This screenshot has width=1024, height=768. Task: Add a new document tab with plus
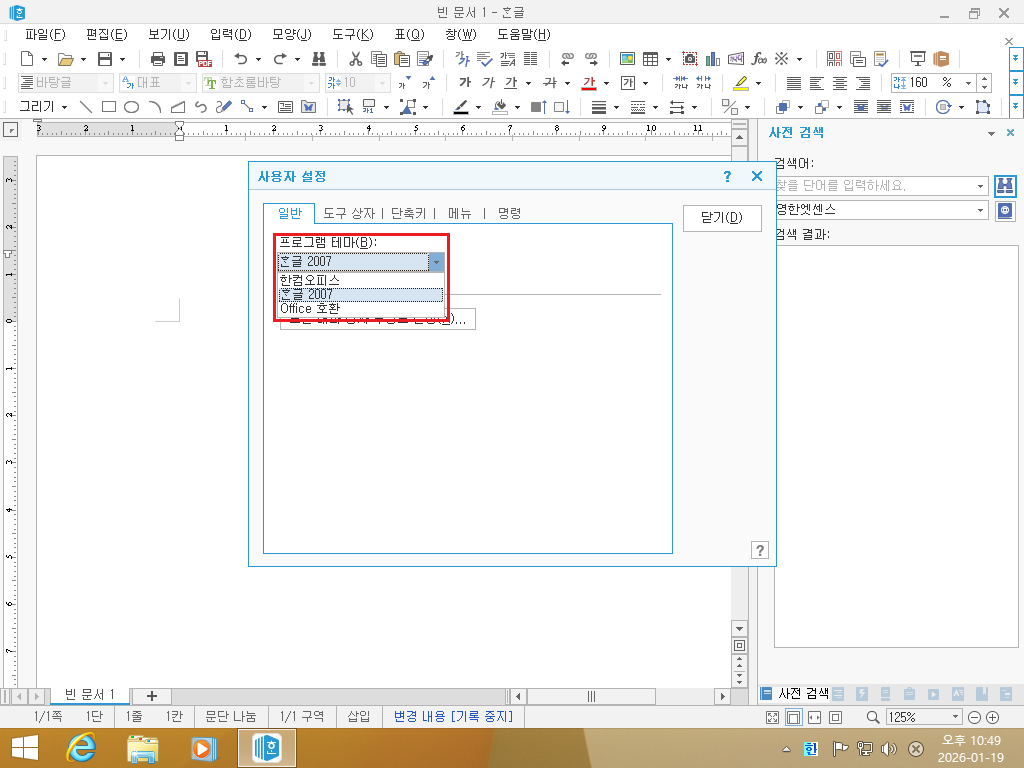click(151, 695)
